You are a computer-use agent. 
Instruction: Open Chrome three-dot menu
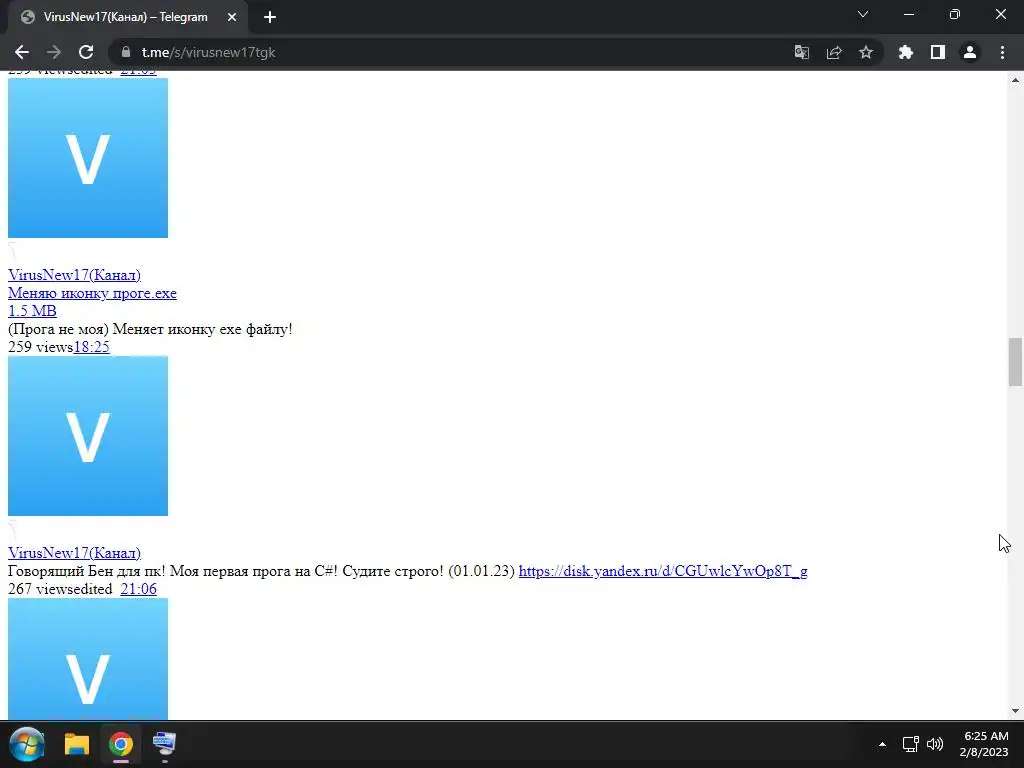coord(1002,52)
